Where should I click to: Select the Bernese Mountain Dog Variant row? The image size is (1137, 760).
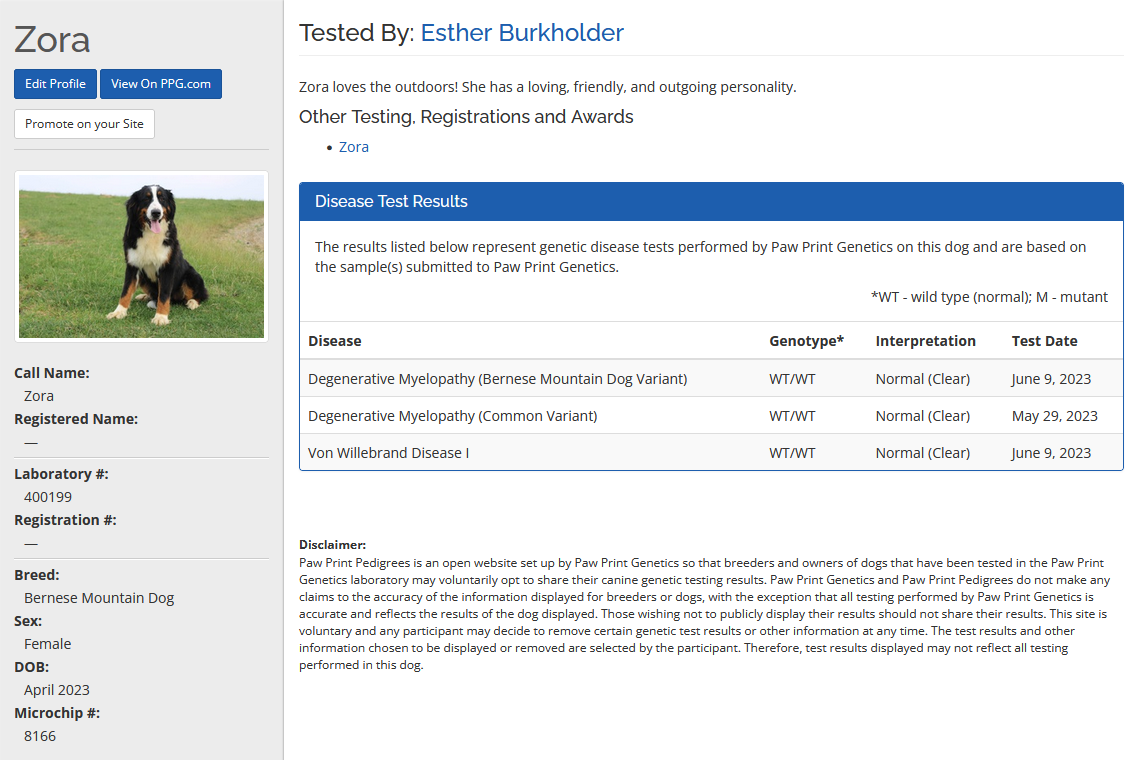point(497,379)
